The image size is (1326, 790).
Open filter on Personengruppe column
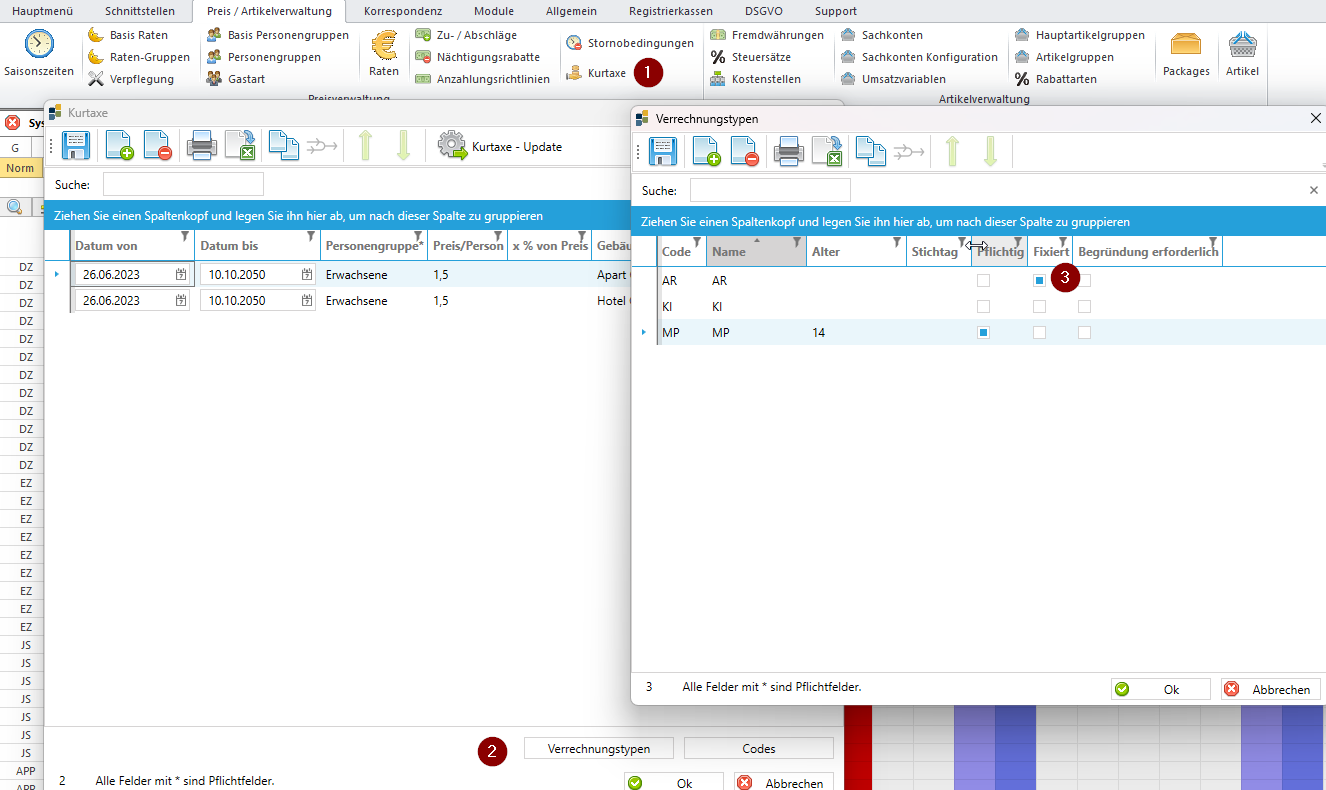[x=418, y=237]
